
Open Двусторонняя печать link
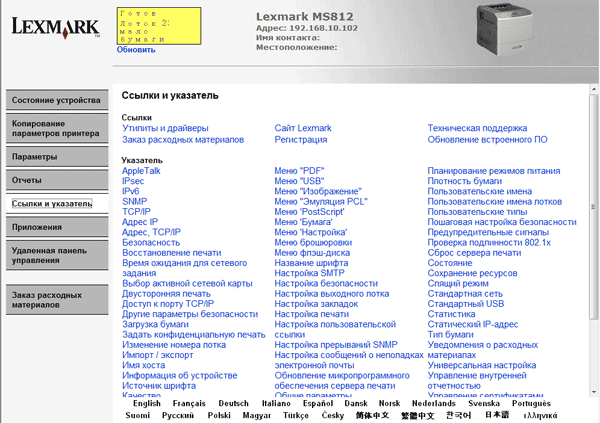[166, 294]
